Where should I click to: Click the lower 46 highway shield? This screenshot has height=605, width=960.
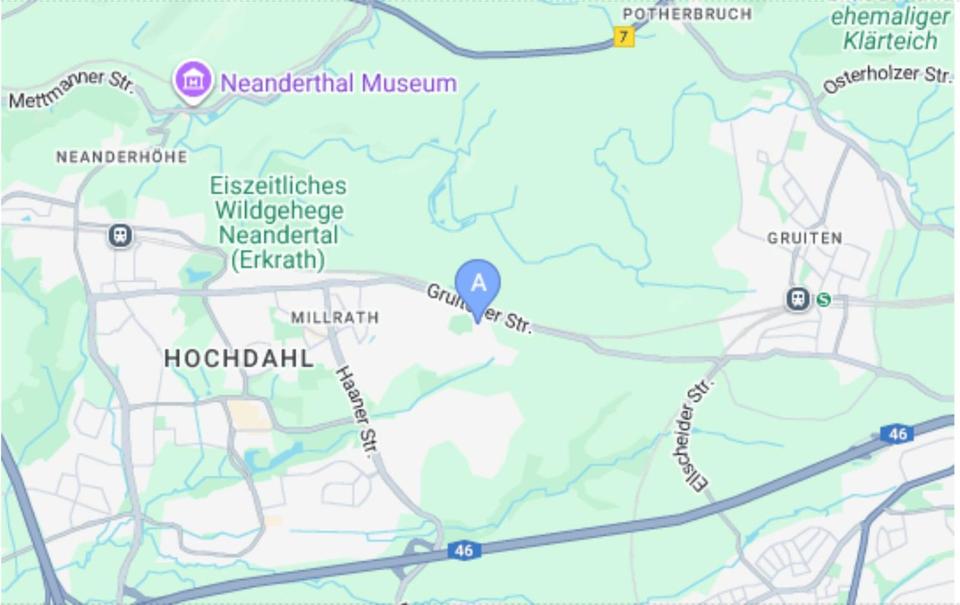click(x=463, y=551)
